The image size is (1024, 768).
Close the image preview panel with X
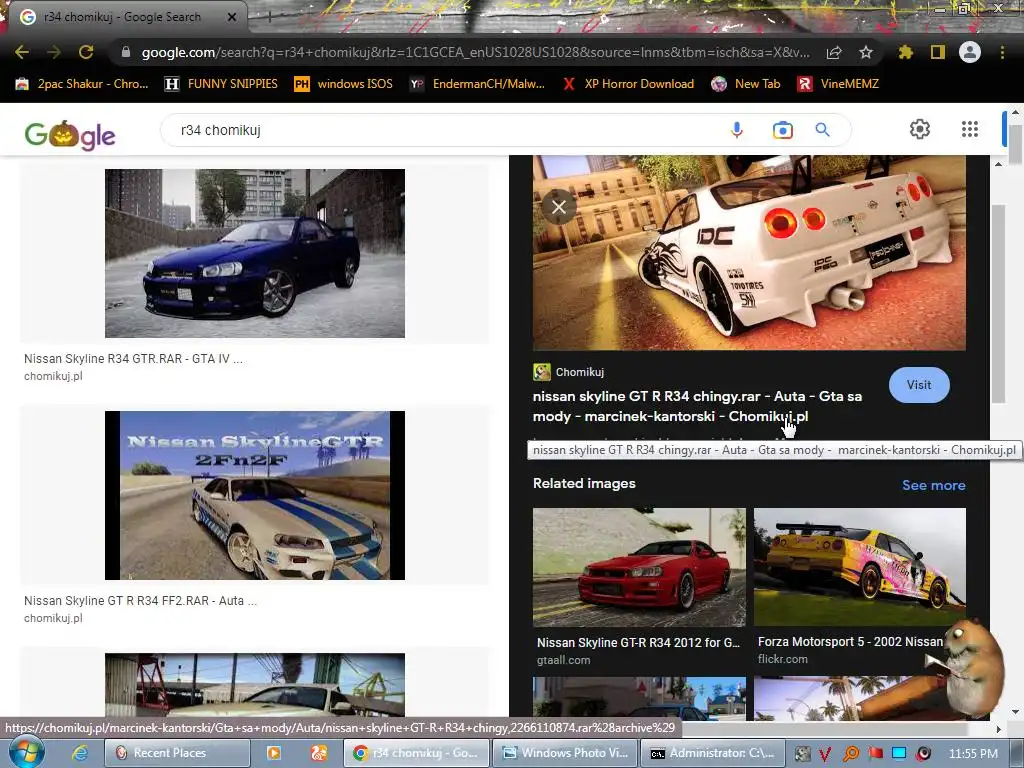tap(559, 207)
